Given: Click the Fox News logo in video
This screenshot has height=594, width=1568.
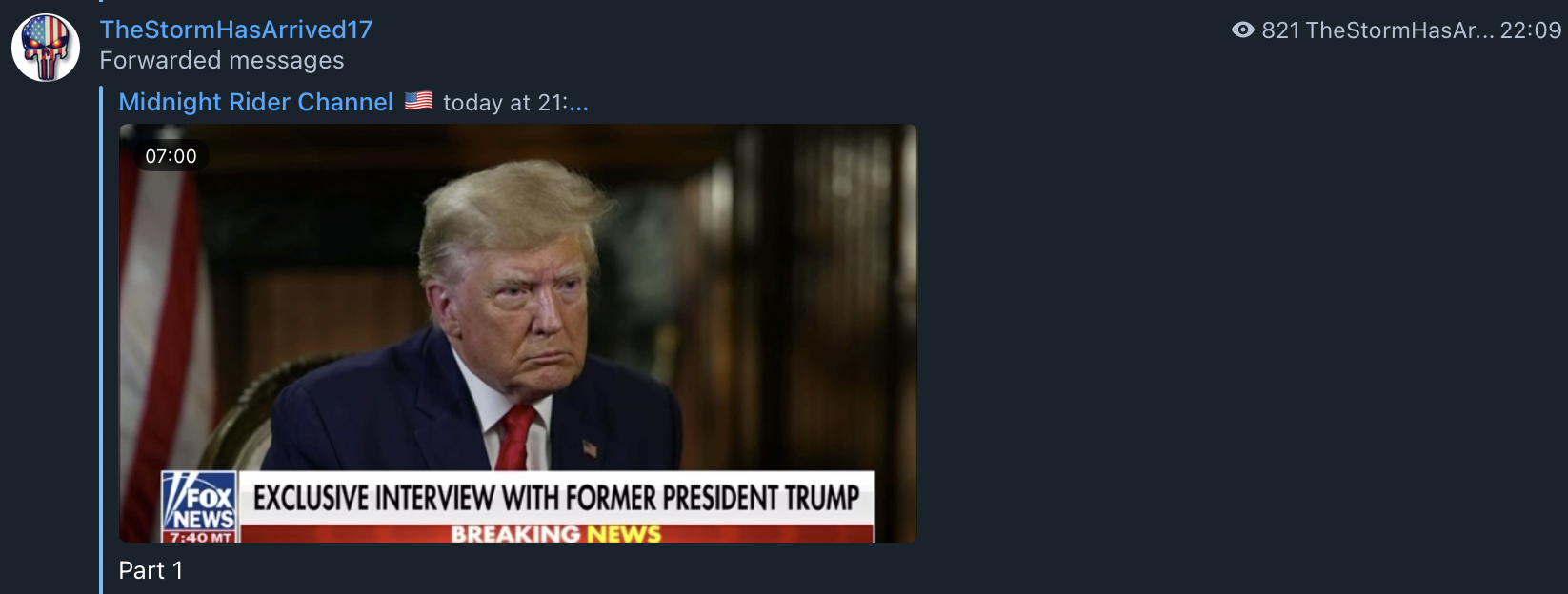Looking at the screenshot, I should point(199,502).
